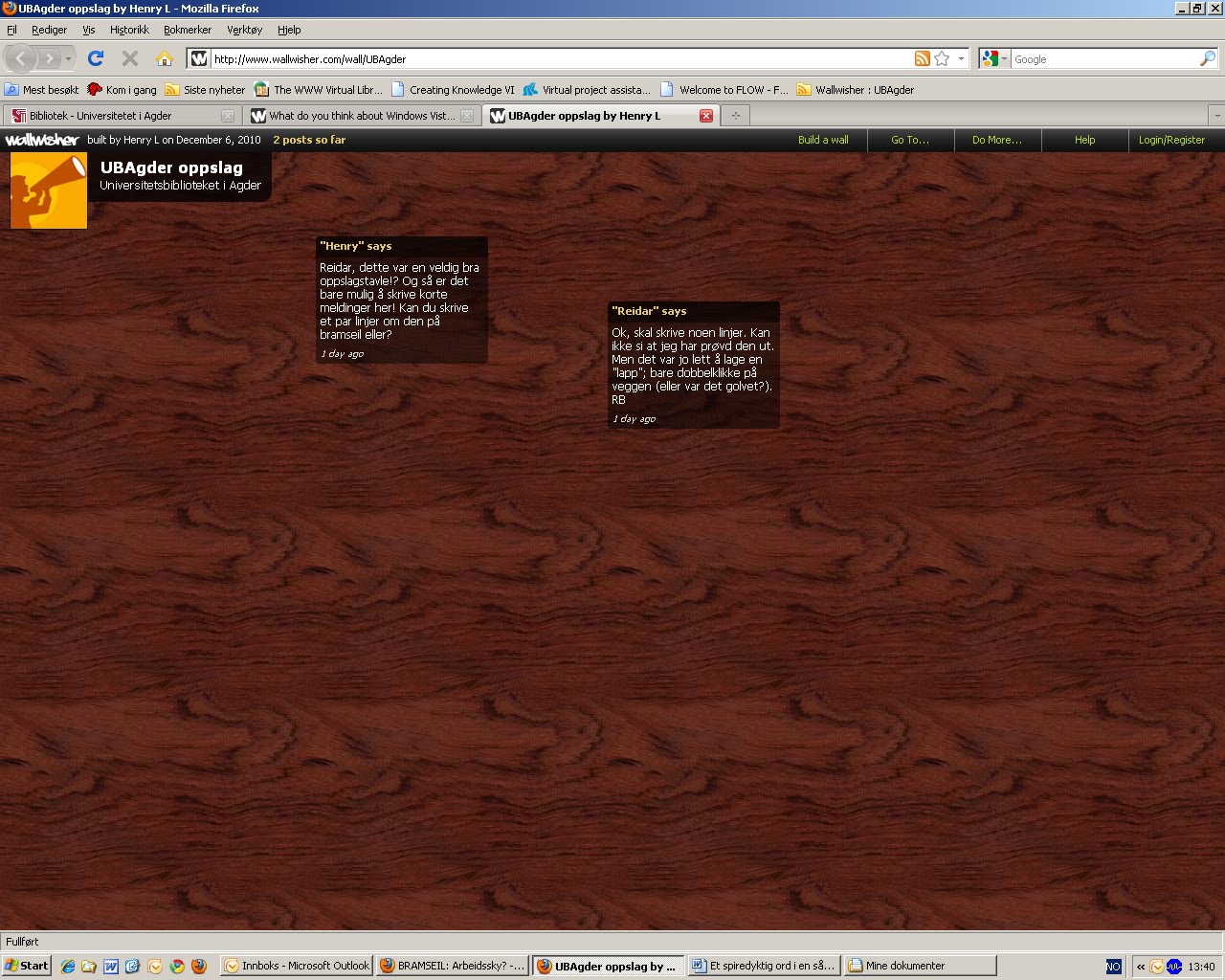
Task: Close the Windows Vista tab with its X
Action: click(x=467, y=116)
